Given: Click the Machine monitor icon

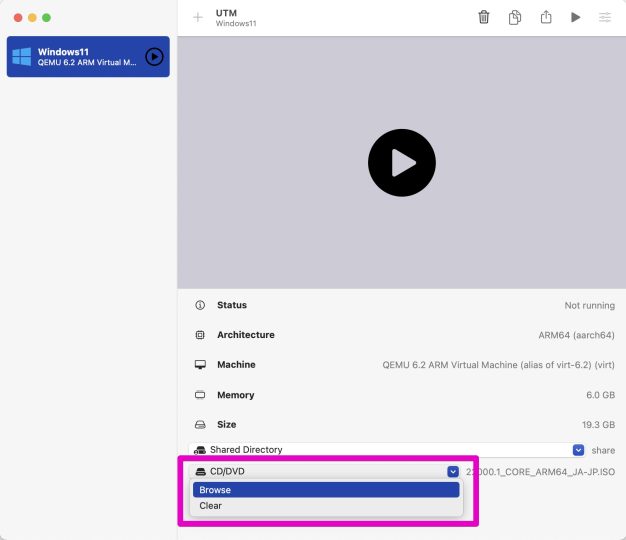Looking at the screenshot, I should (200, 364).
